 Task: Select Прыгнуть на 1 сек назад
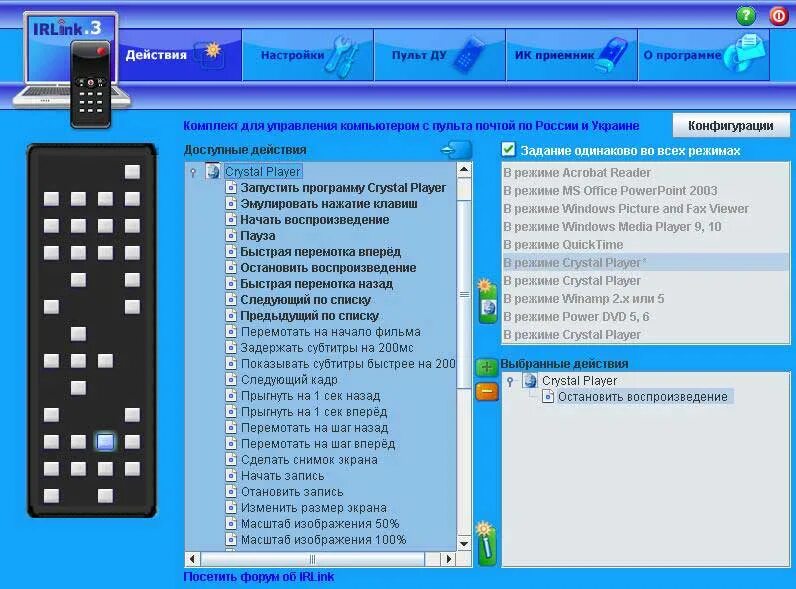click(x=310, y=396)
